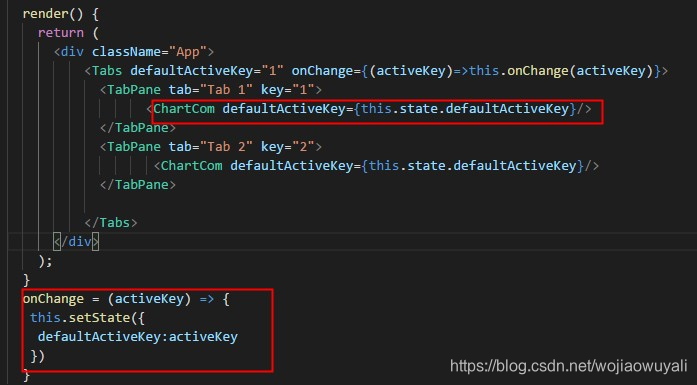Viewport: 697px width, 385px height.
Task: Click ChartCom tag inside Tab 1 pane
Action: click(184, 109)
